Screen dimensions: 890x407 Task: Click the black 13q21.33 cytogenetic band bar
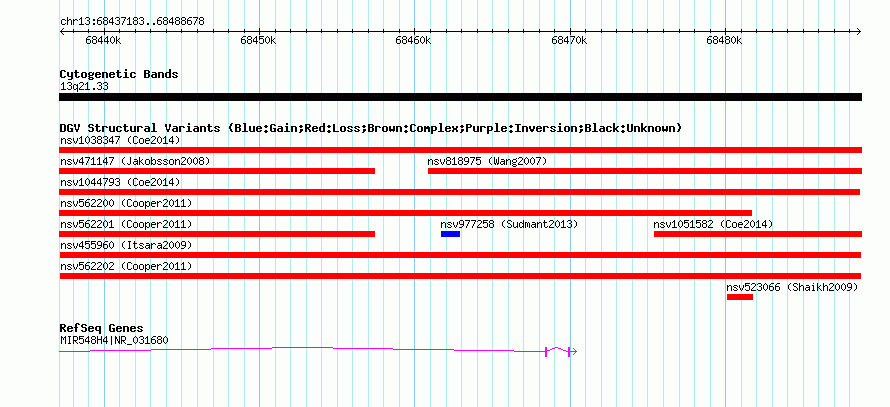click(x=460, y=97)
